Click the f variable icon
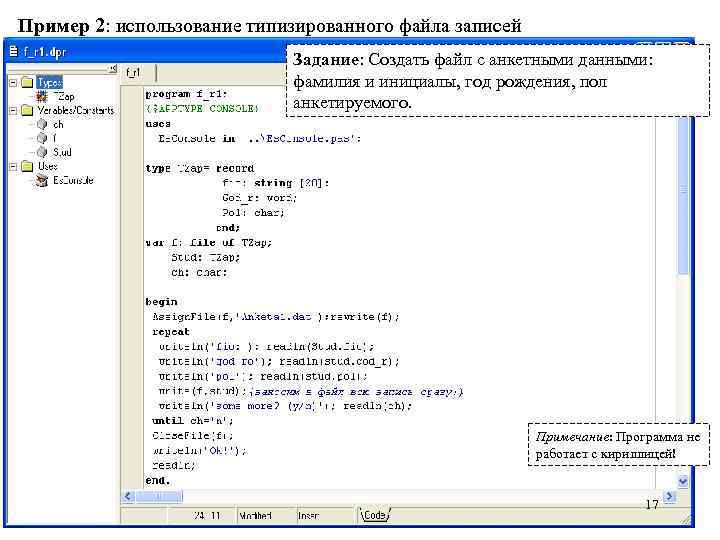The height and width of the screenshot is (540, 720). pos(42,138)
